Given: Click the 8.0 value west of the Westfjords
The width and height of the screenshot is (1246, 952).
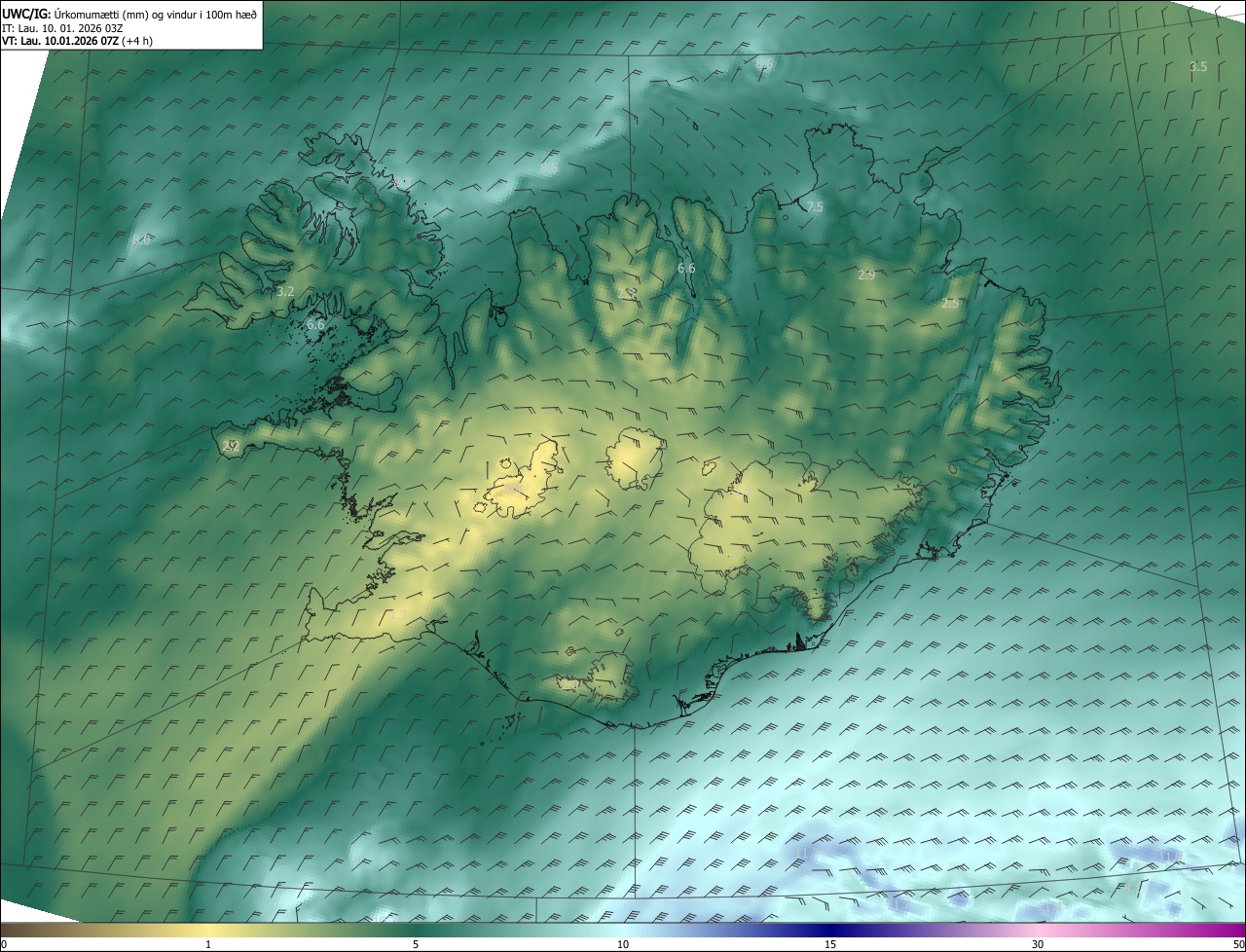Looking at the screenshot, I should (142, 239).
